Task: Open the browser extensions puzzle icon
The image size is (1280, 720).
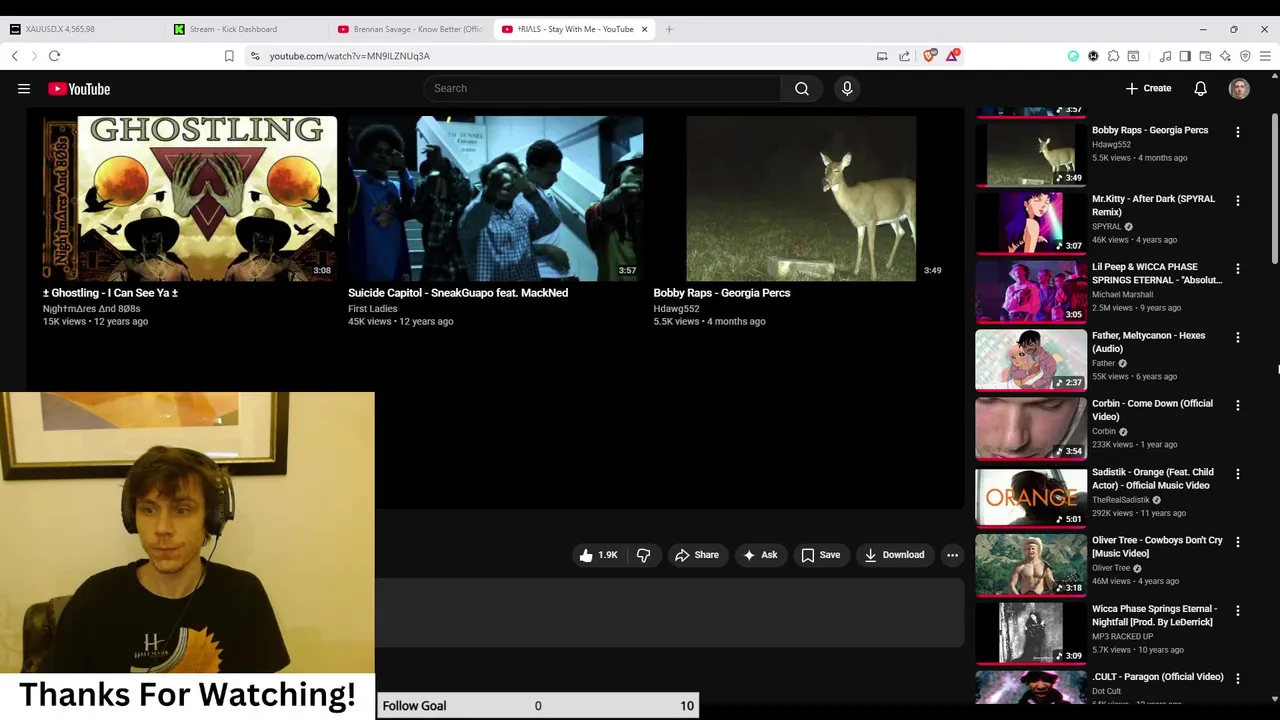Action: pos(1113,56)
